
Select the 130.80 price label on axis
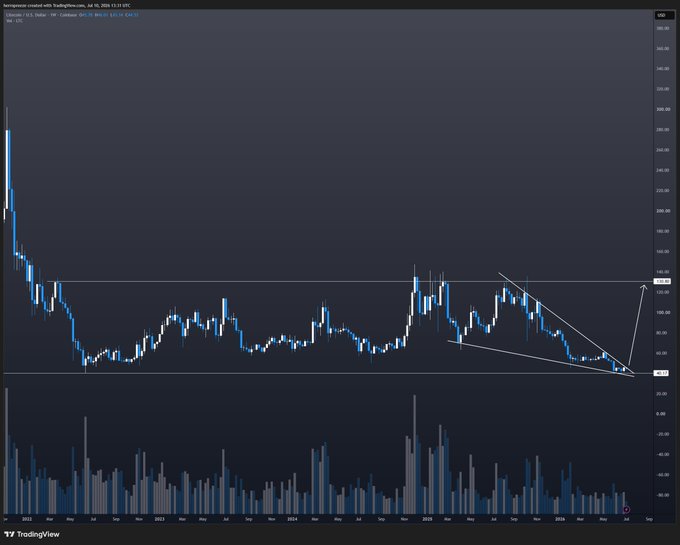click(x=663, y=281)
